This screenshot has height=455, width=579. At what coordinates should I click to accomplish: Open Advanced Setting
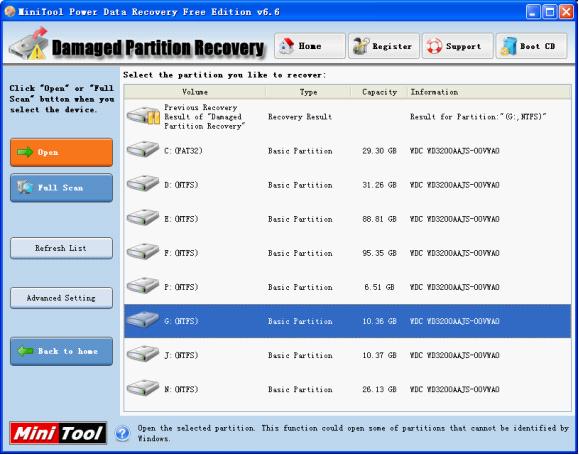coord(61,298)
